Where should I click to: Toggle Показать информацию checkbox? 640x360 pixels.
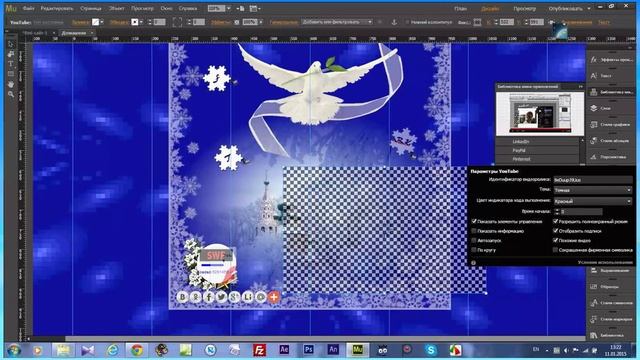(x=474, y=231)
